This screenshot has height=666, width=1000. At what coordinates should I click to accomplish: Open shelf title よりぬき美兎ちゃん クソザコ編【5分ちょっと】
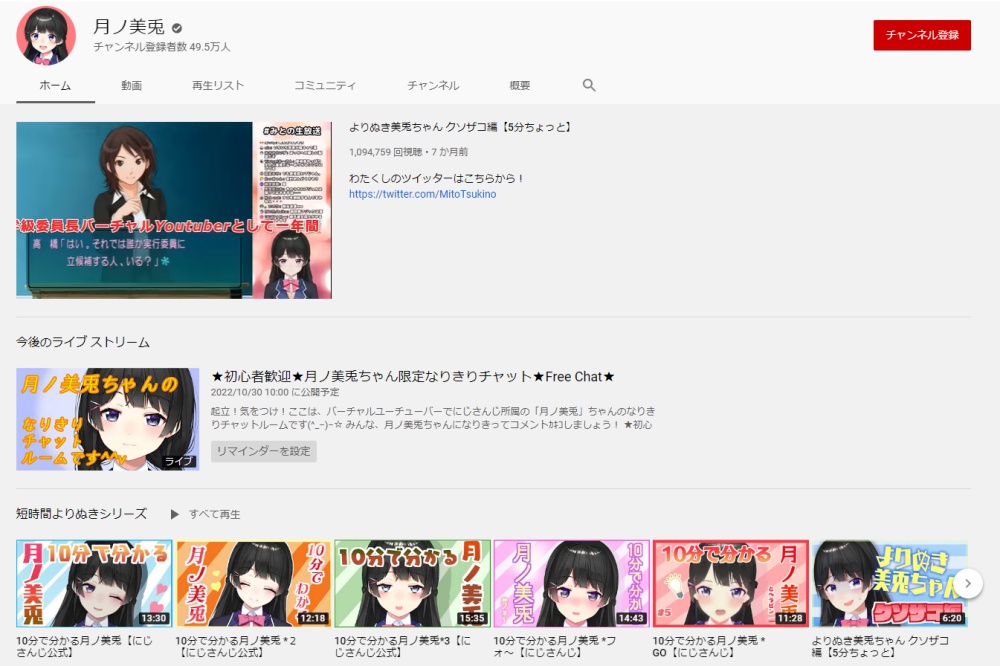point(880,646)
